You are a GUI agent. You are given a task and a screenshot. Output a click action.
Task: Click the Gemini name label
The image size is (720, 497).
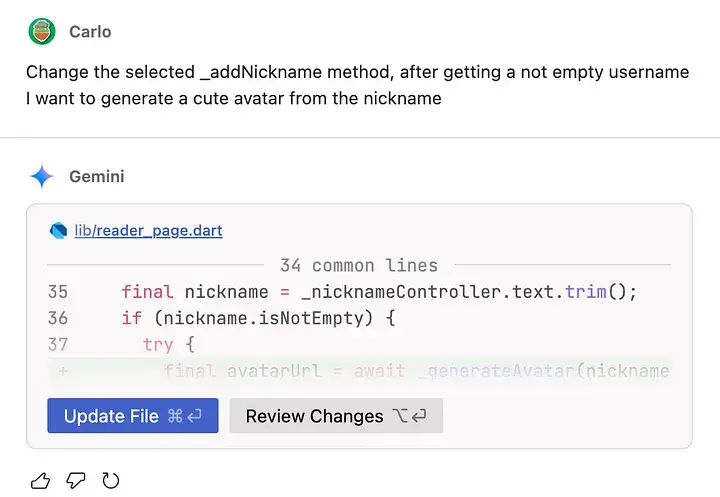(x=96, y=176)
